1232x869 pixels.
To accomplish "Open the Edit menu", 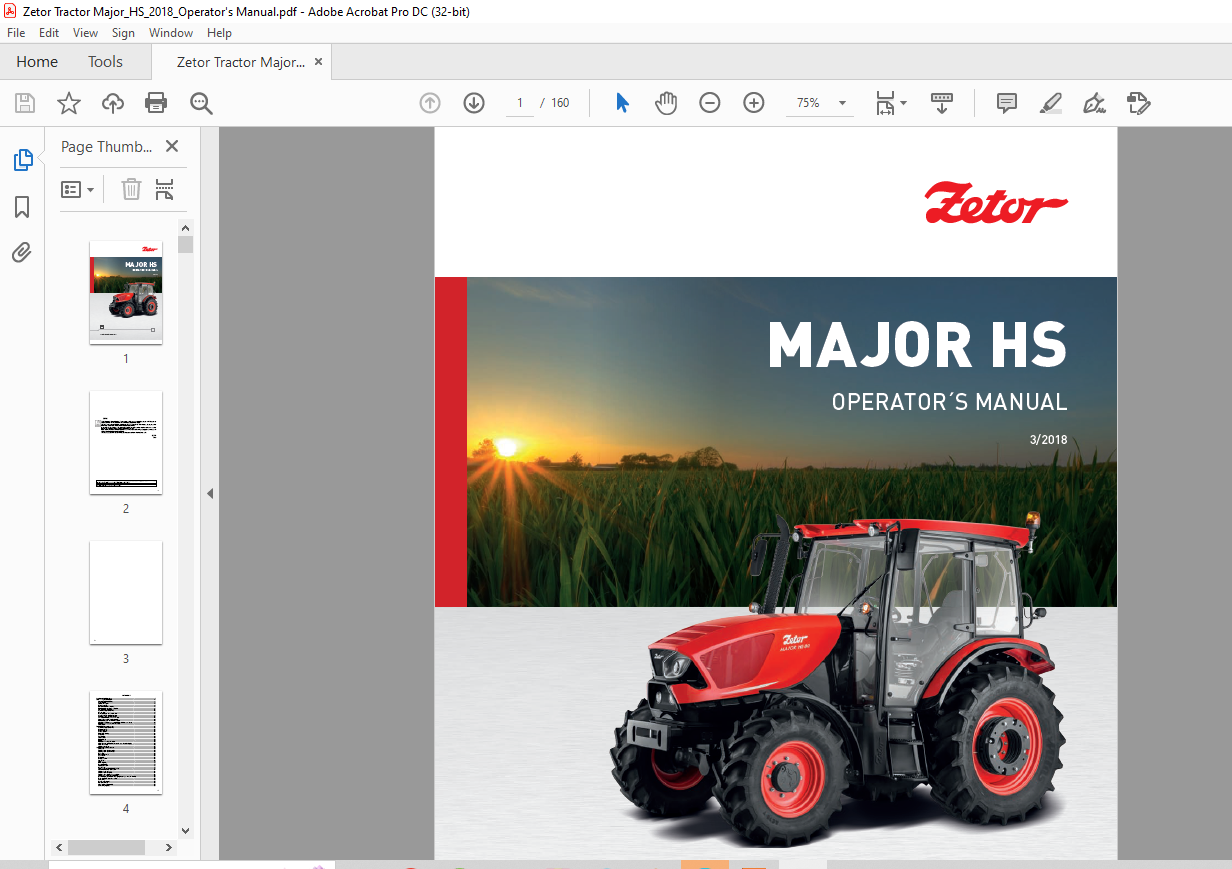I will [x=49, y=33].
